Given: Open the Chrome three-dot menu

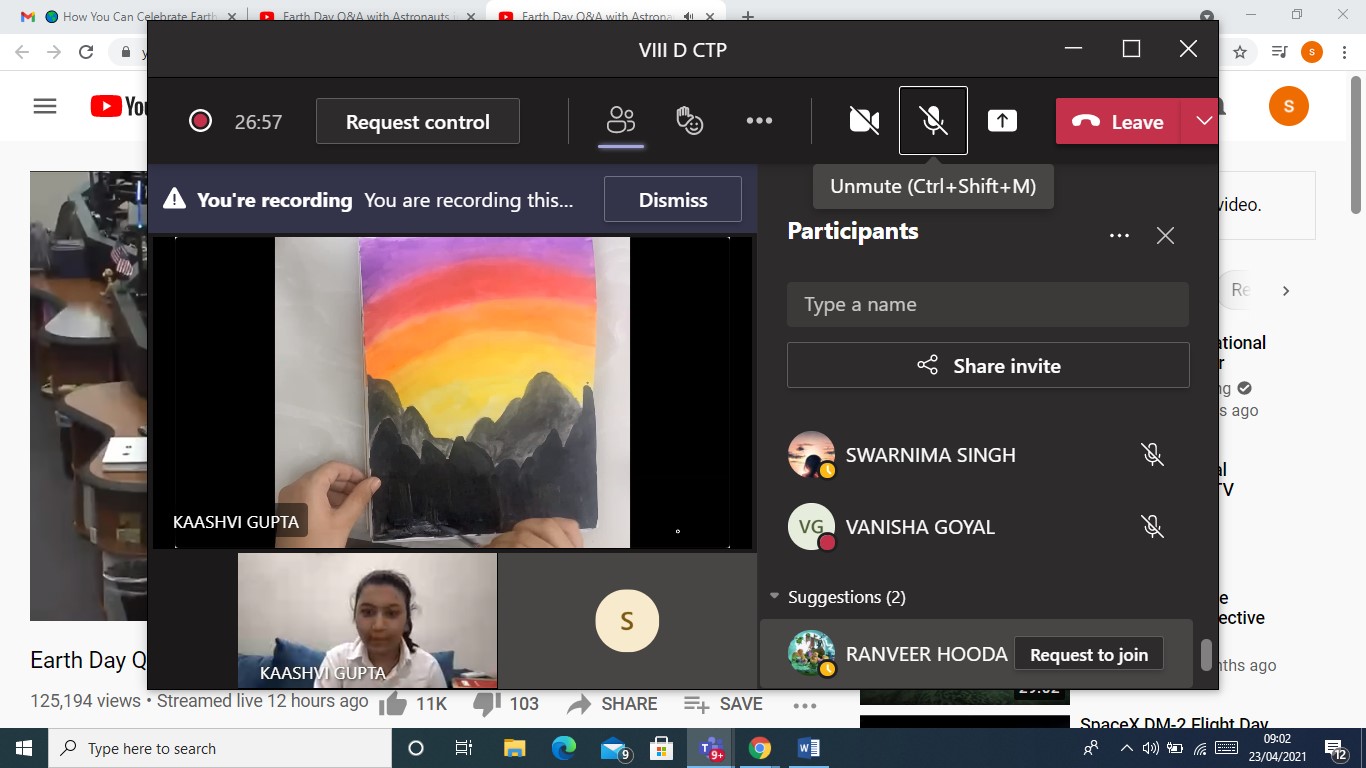Looking at the screenshot, I should pyautogui.click(x=1346, y=52).
